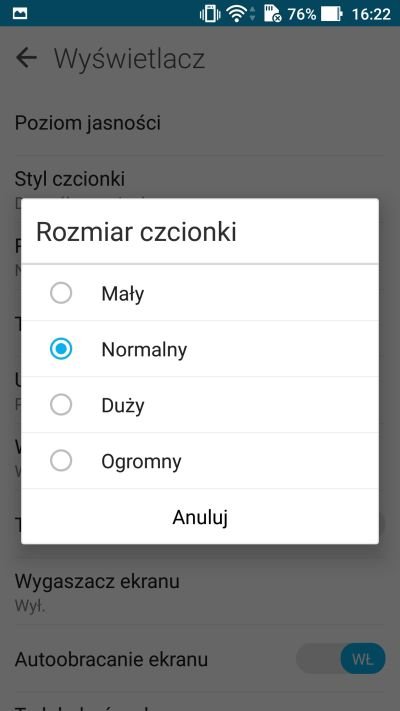Tap the 16:22 clock in status bar

(x=371, y=14)
